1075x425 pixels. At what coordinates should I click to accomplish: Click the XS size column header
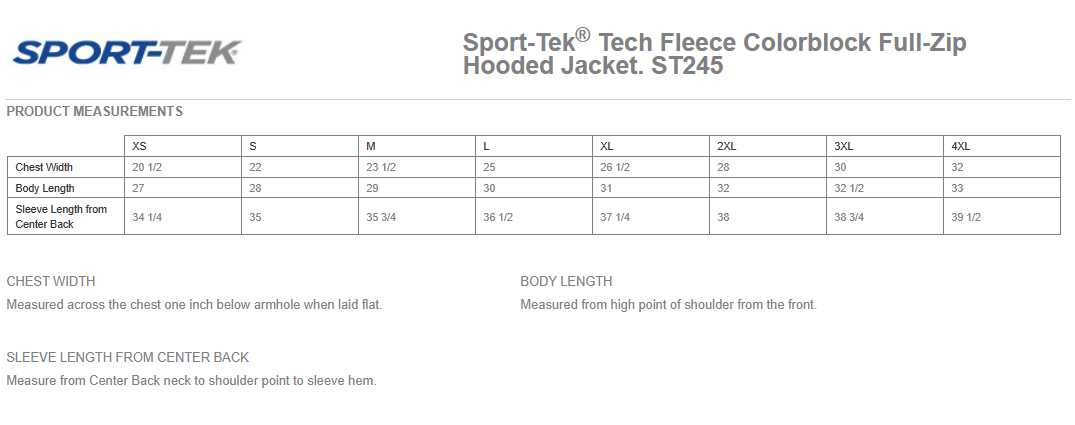pos(140,146)
